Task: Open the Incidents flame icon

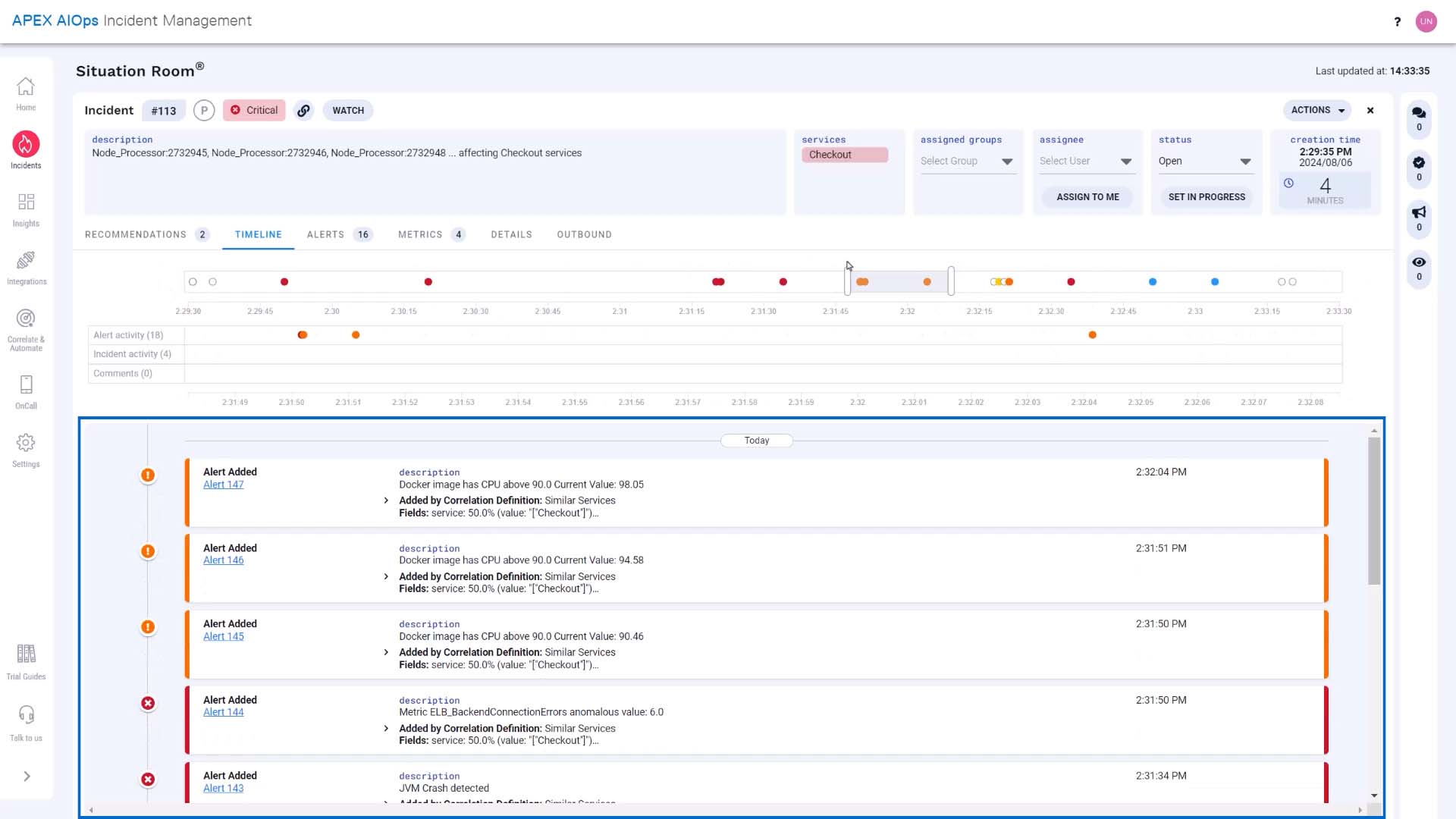Action: coord(26,144)
